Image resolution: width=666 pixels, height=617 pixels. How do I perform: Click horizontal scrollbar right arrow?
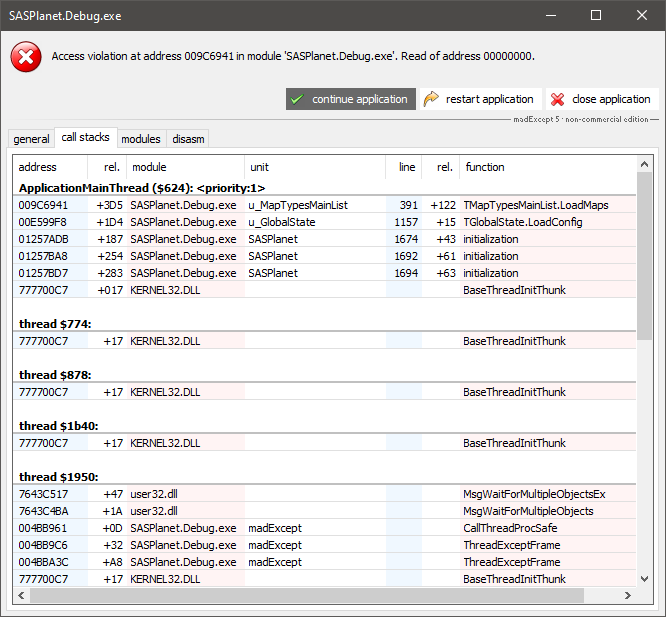click(x=628, y=596)
